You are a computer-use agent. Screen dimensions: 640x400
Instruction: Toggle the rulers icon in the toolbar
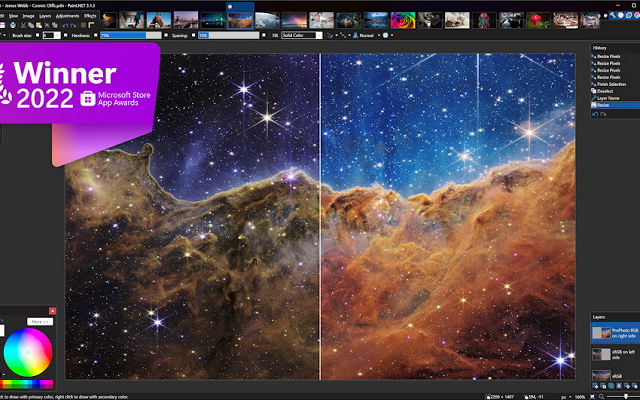tap(91, 25)
